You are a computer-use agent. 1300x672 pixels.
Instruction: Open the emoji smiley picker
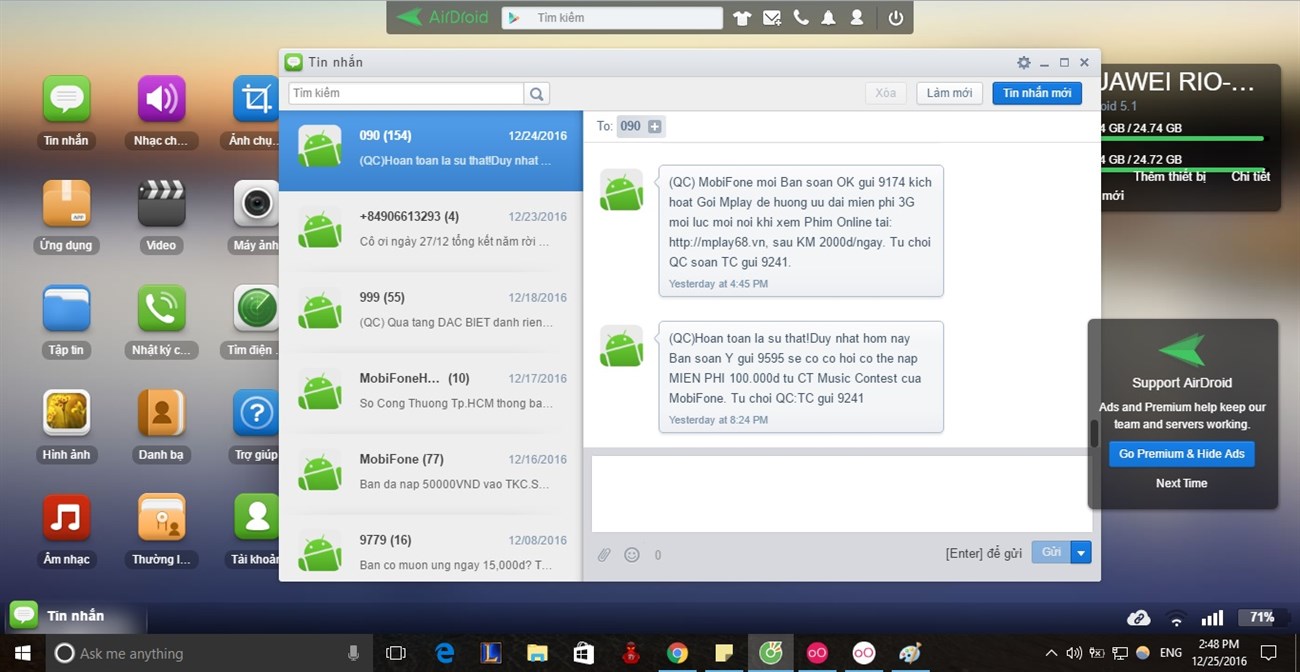point(632,554)
